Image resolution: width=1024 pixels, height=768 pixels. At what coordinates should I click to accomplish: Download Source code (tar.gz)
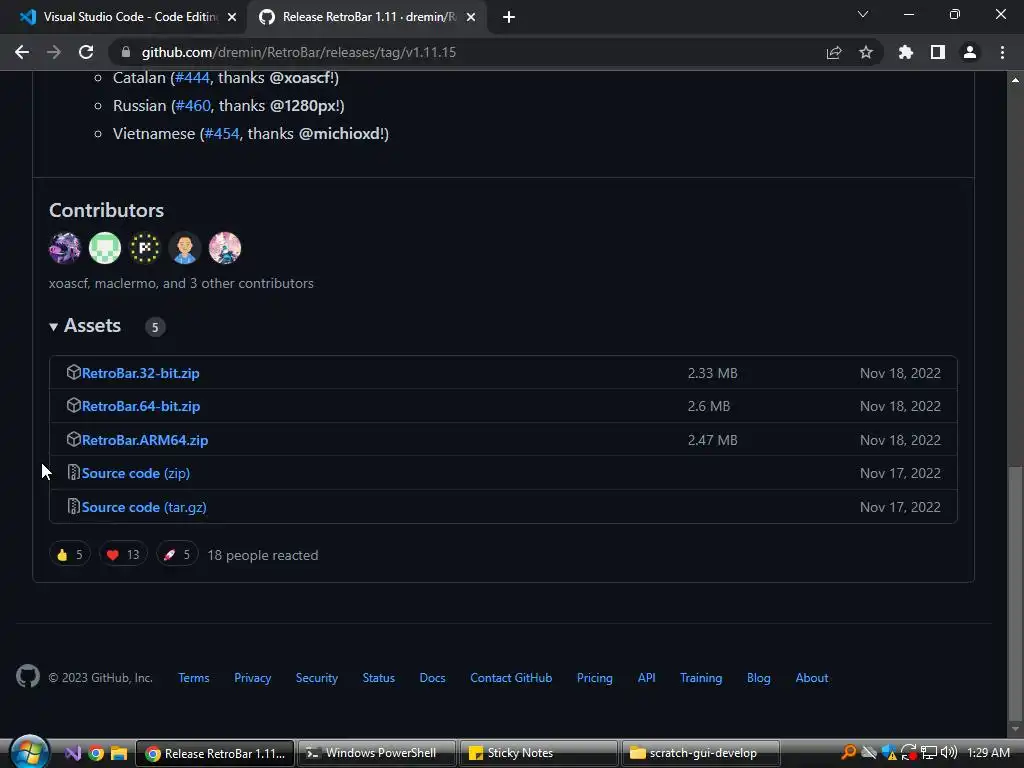pyautogui.click(x=144, y=507)
